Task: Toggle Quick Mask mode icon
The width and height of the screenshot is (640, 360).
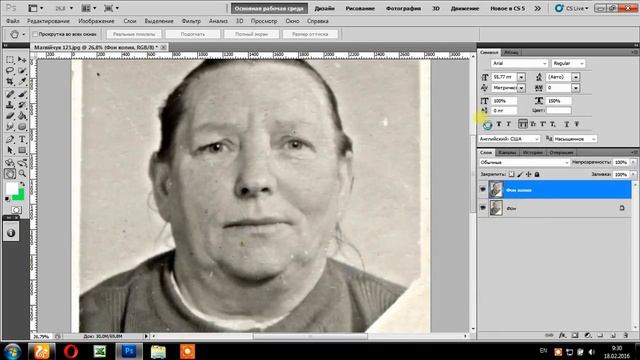Action: click(16, 210)
